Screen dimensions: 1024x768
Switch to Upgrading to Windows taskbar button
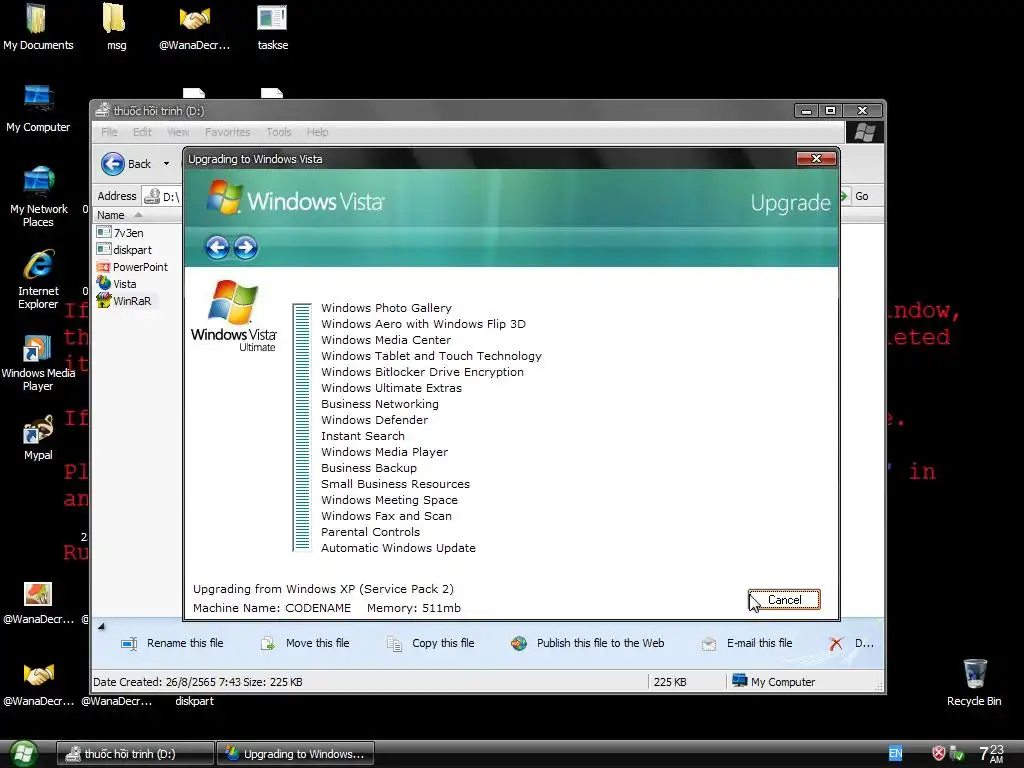pyautogui.click(x=296, y=754)
